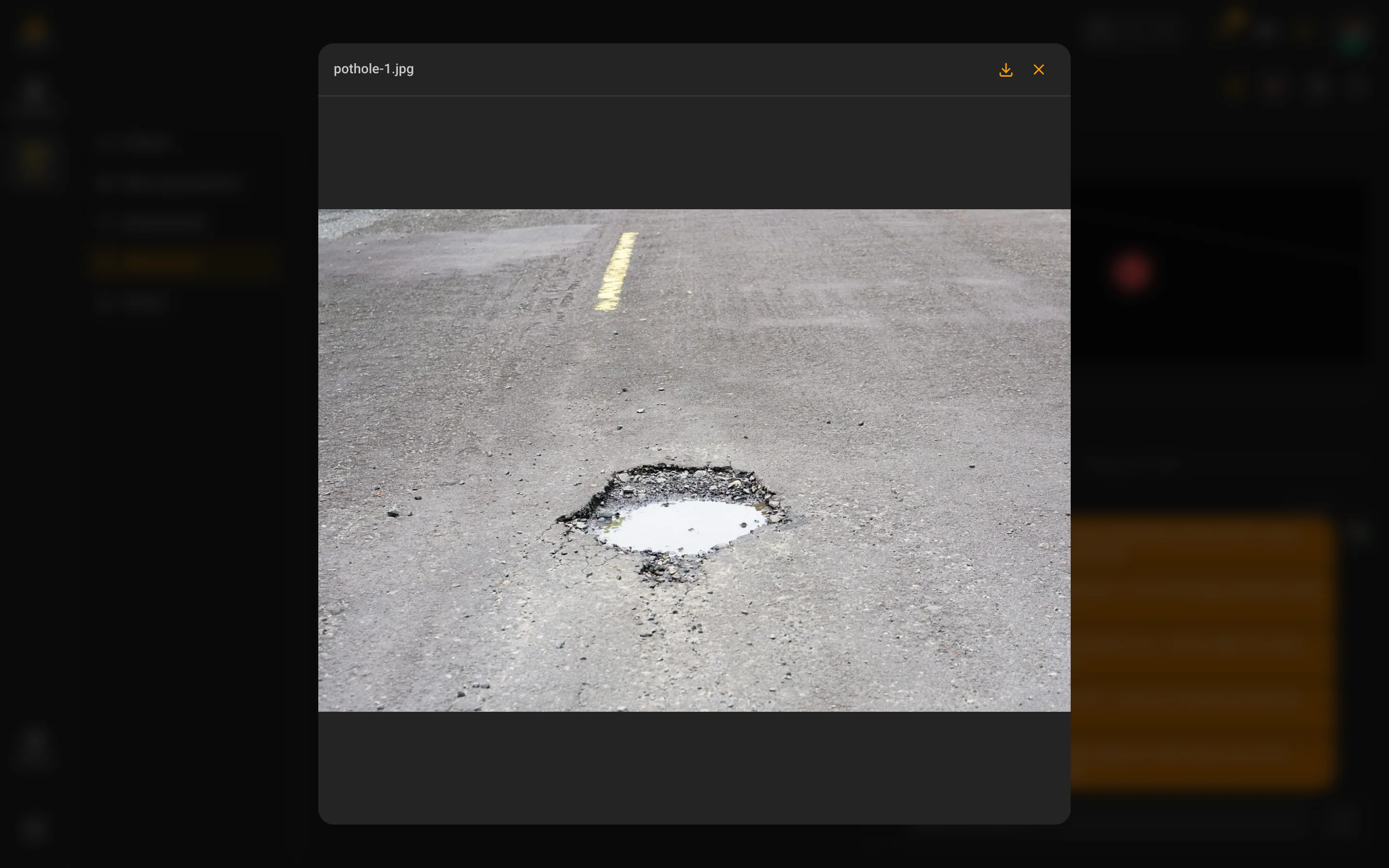The height and width of the screenshot is (868, 1389).
Task: Click the pothole photo preview
Action: pos(694,461)
